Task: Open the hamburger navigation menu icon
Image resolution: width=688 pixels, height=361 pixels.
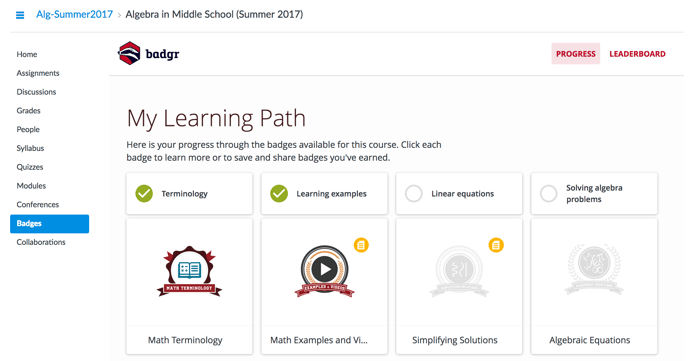Action: [x=20, y=15]
